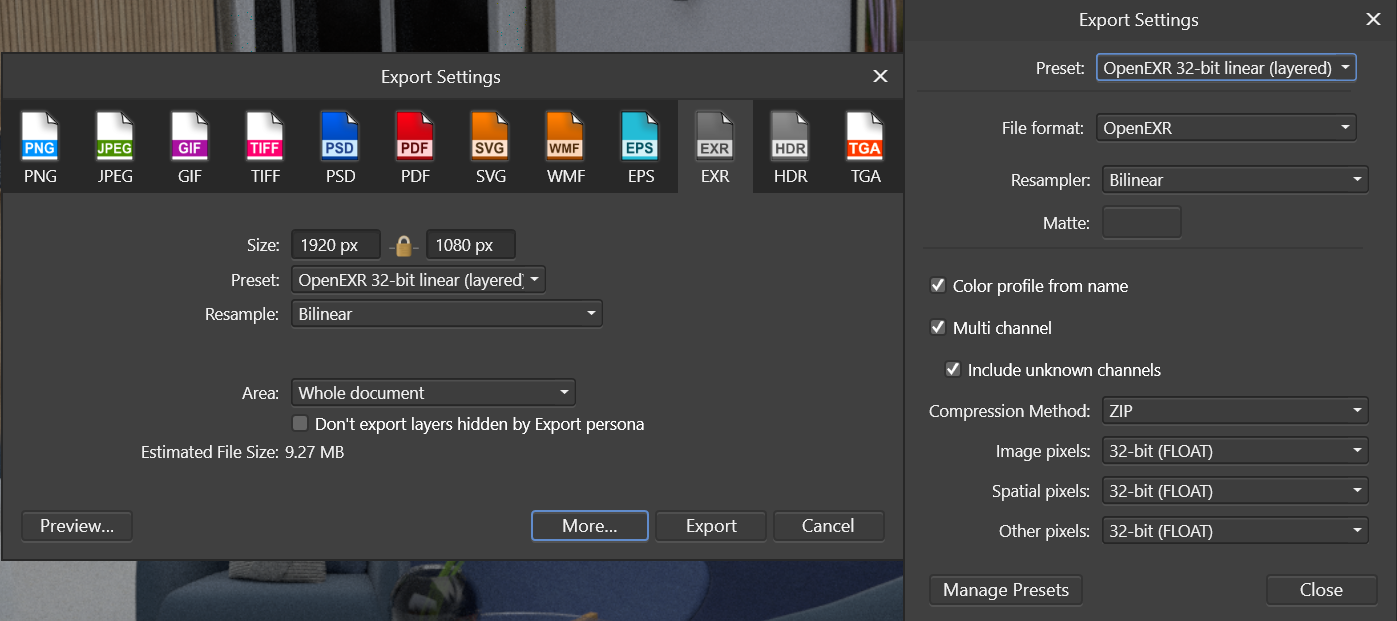Screen dimensions: 1397x621
Task: Enable Don't export layers hidden by Export persona
Action: (x=300, y=423)
